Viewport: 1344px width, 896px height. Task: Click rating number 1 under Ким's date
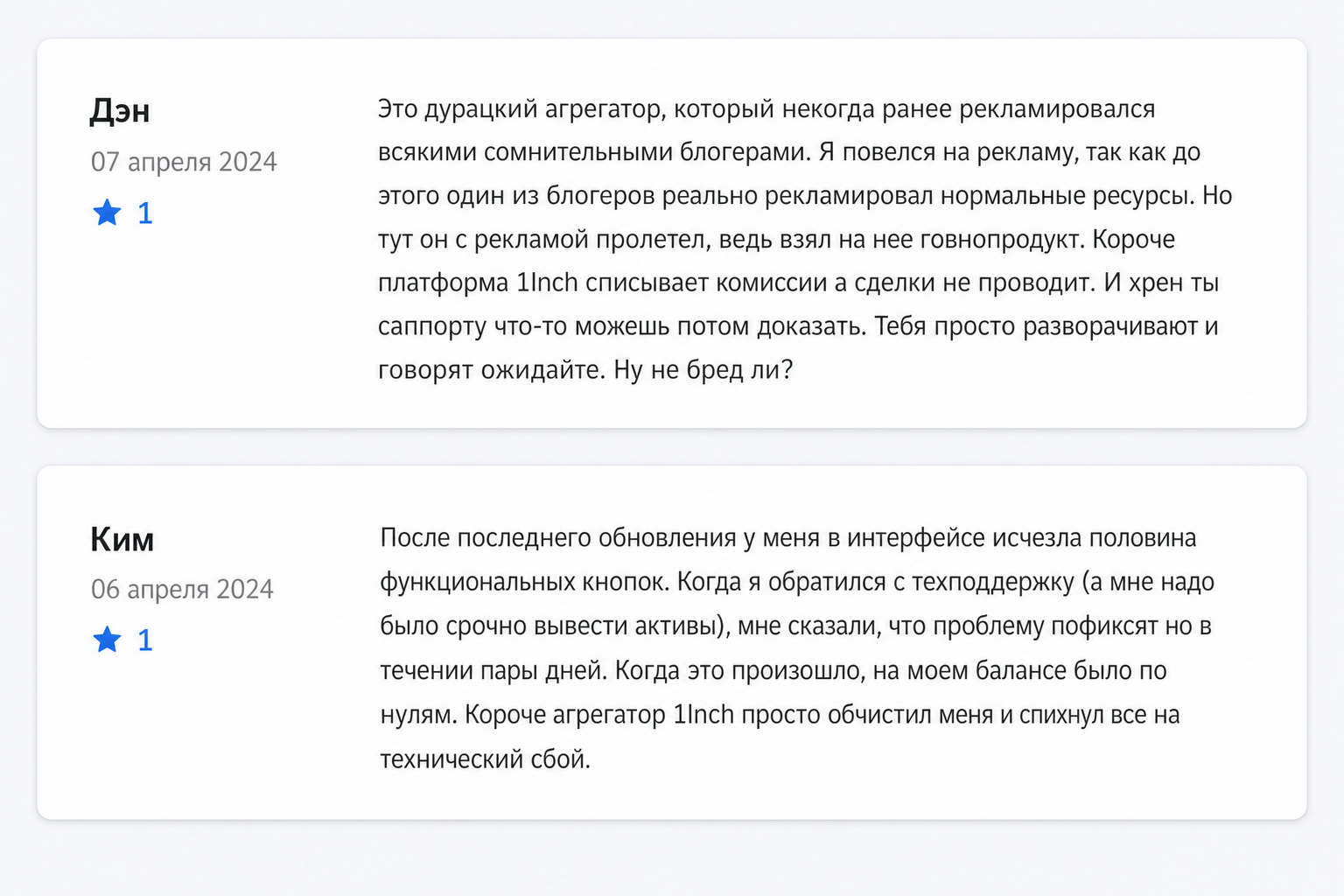pos(145,640)
